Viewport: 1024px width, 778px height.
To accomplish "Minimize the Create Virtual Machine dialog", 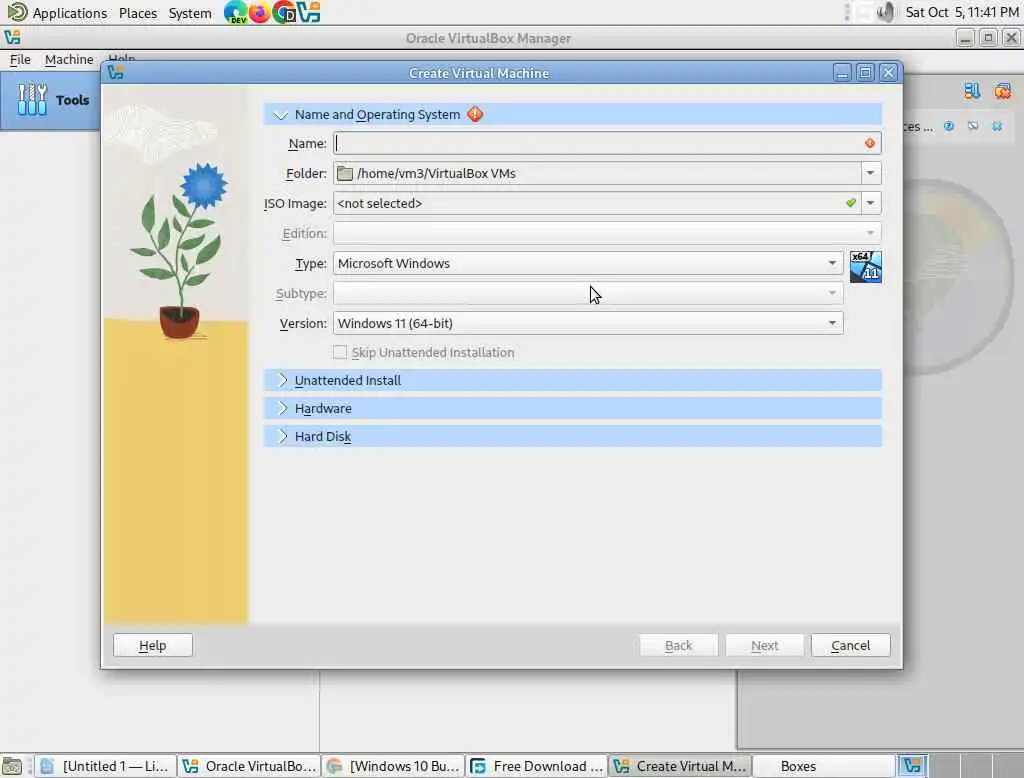I will 842,73.
